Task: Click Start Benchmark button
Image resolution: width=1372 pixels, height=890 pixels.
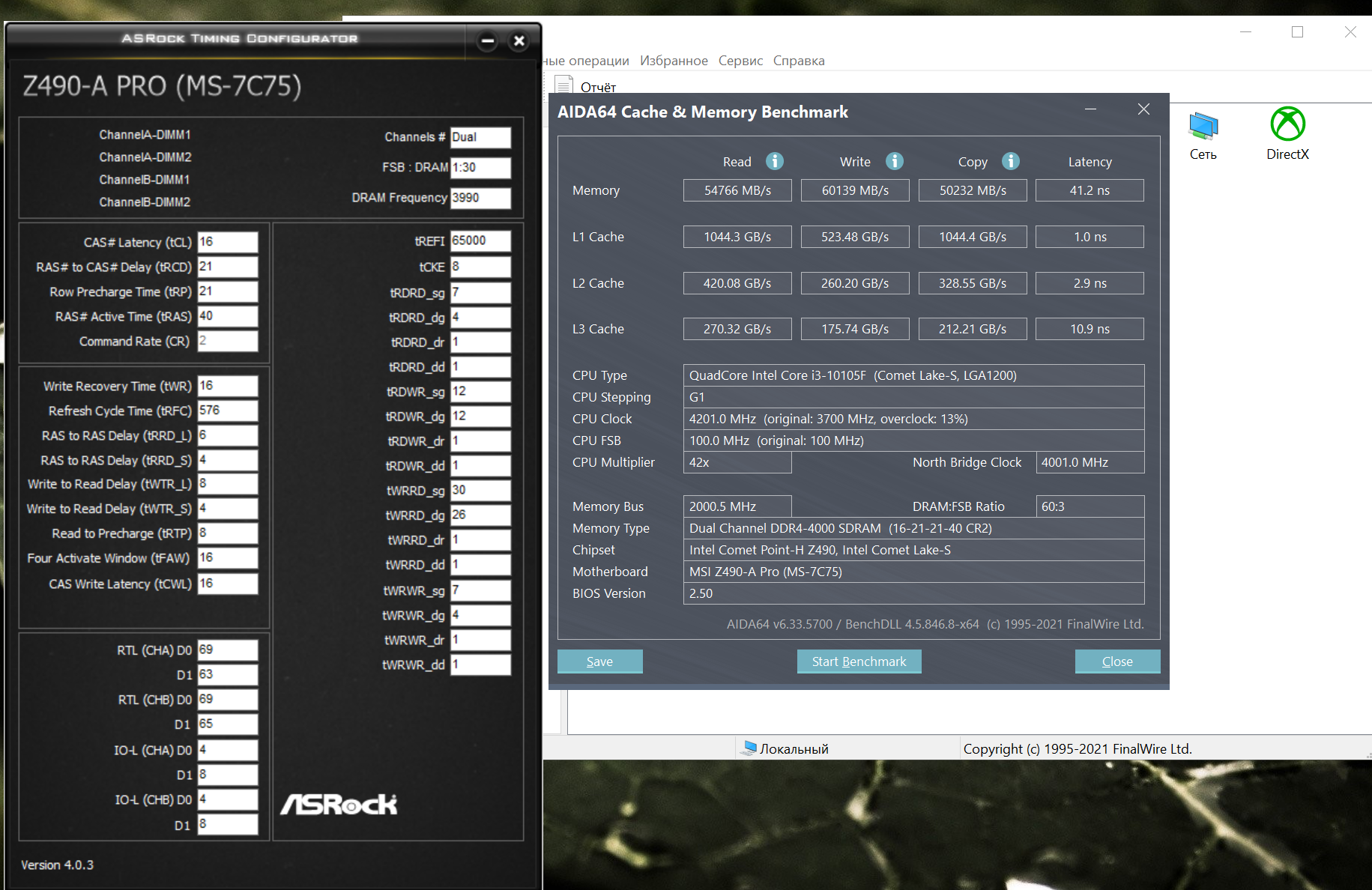Action: click(859, 662)
